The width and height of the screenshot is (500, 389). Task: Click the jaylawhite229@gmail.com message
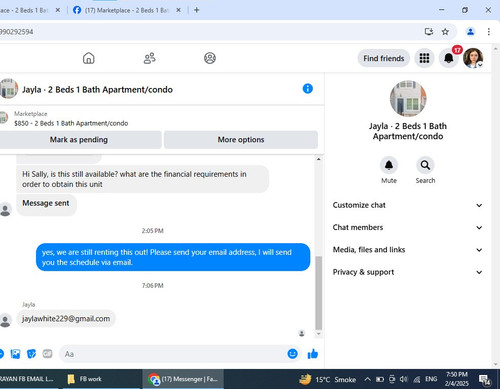coord(66,319)
